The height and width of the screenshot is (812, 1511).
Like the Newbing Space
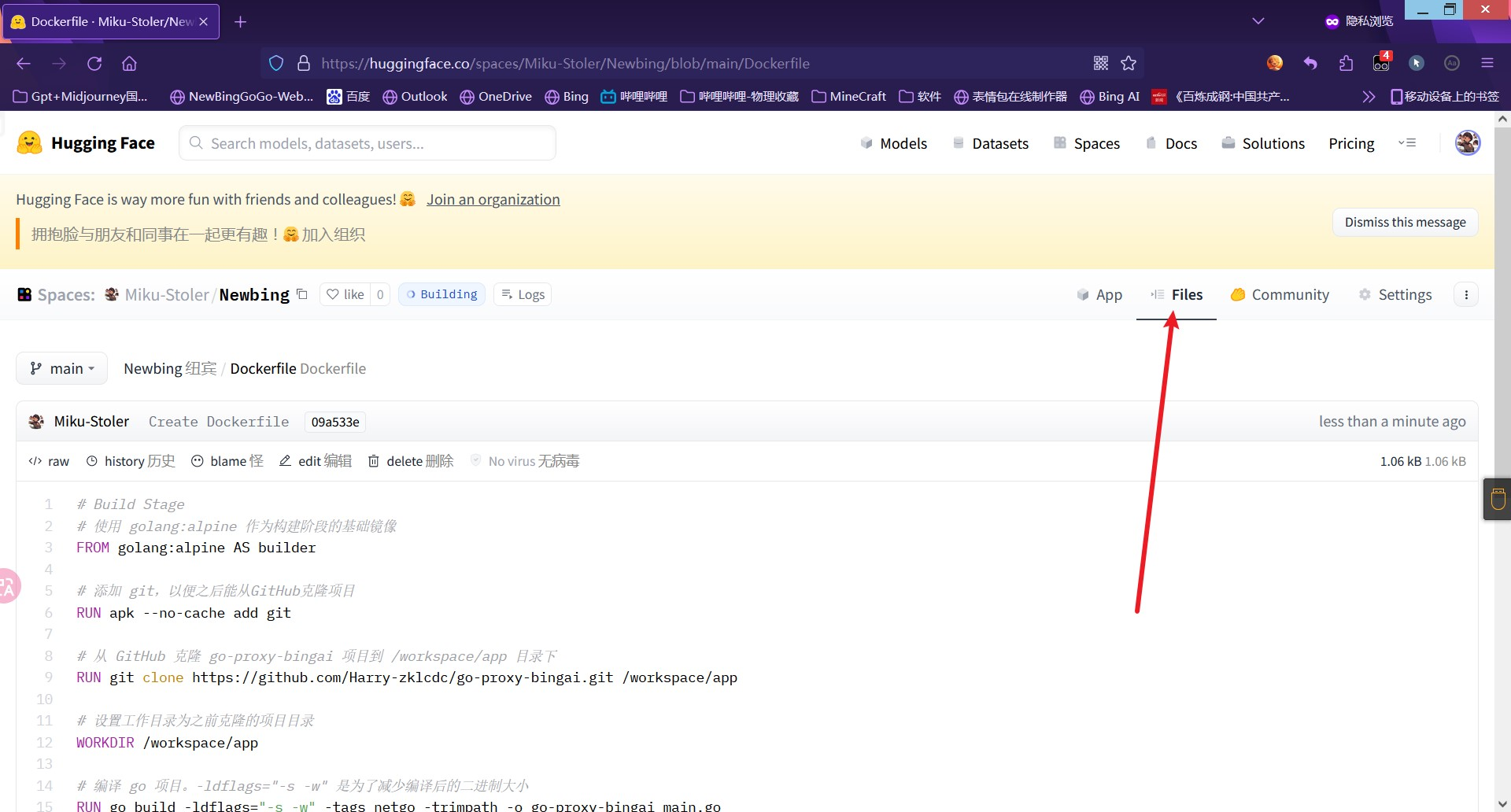pos(345,294)
